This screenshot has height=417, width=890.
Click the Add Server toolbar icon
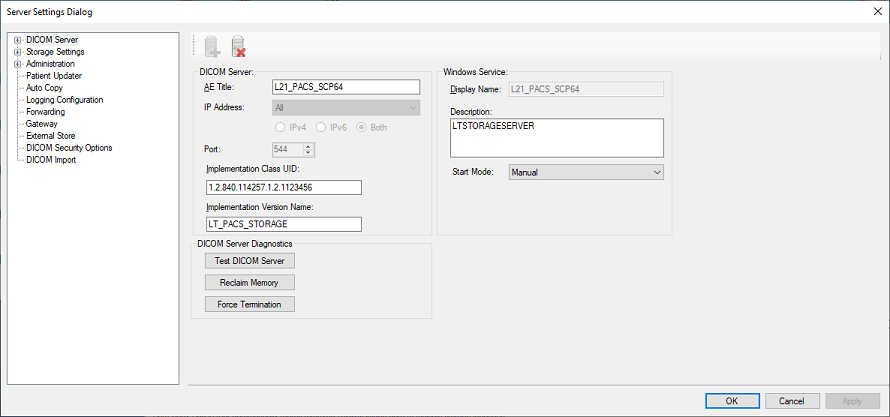pos(212,46)
